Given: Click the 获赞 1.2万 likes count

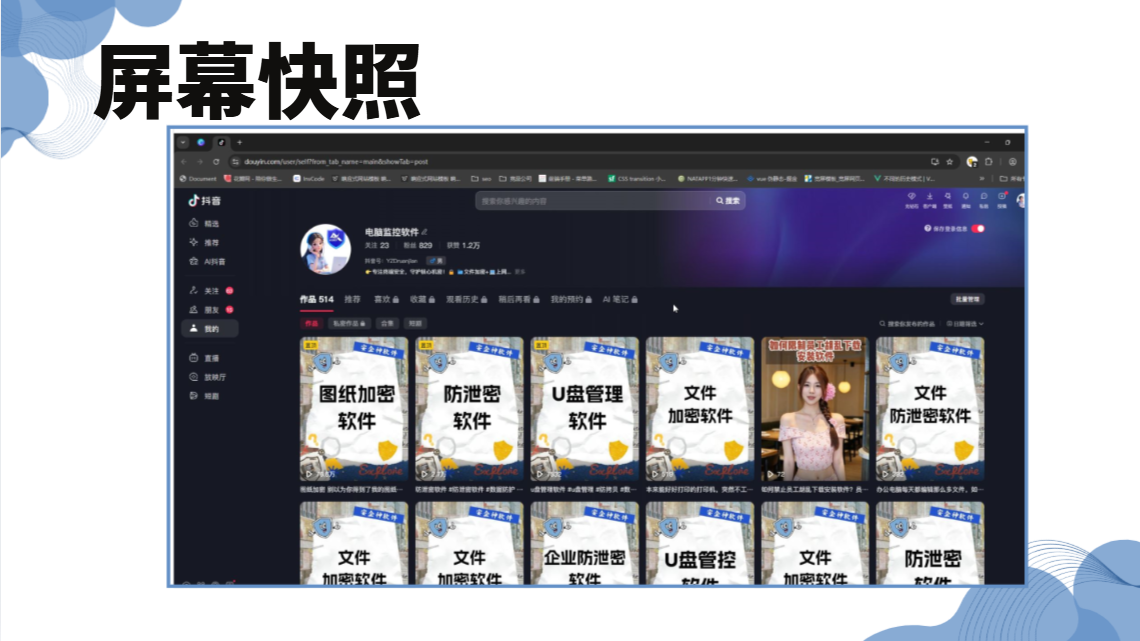Looking at the screenshot, I should 464,246.
